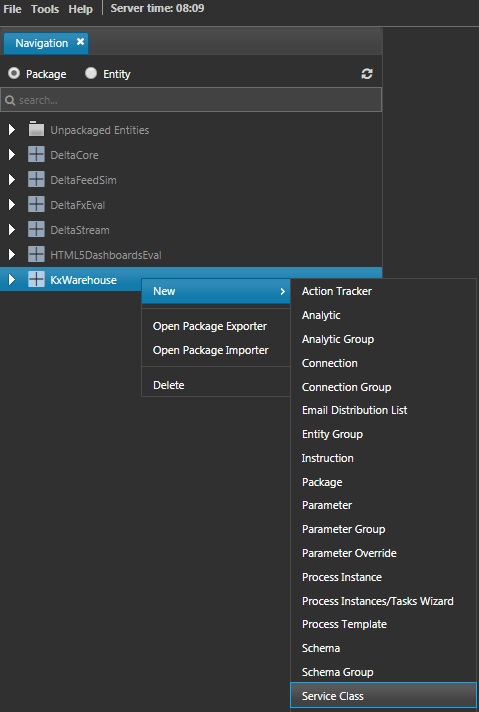Click the DeltaStream package icon

(x=36, y=230)
